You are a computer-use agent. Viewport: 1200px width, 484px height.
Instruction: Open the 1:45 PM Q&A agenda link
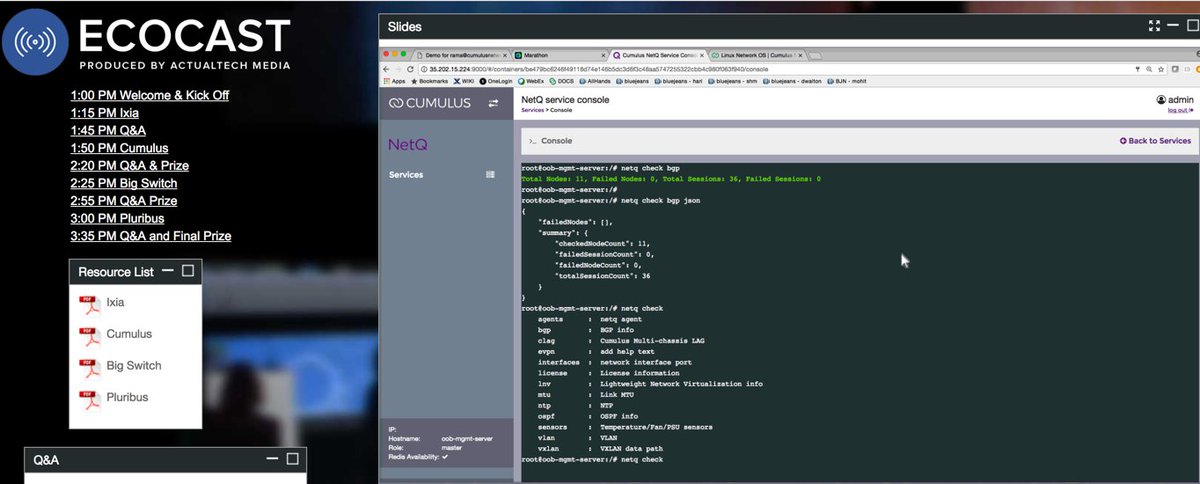click(108, 130)
